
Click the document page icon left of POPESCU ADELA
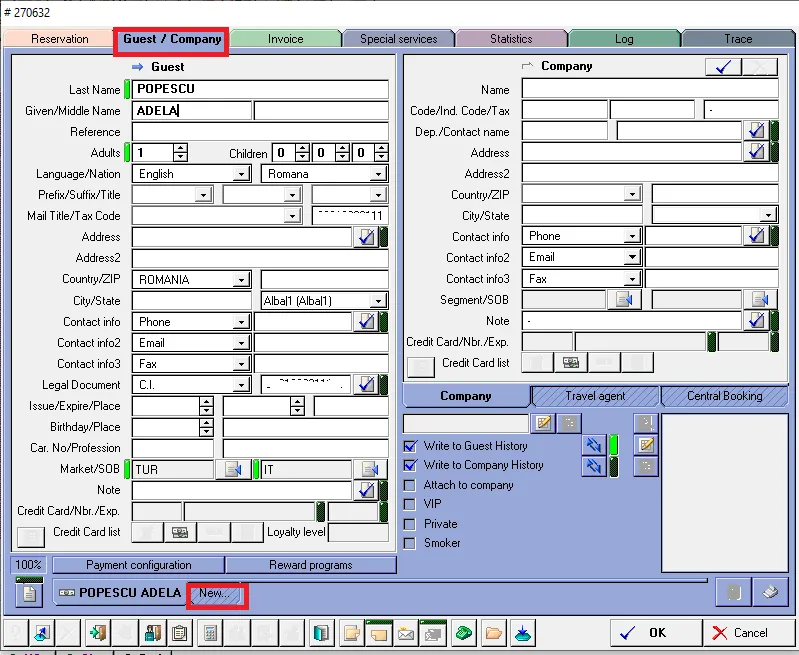pos(29,593)
